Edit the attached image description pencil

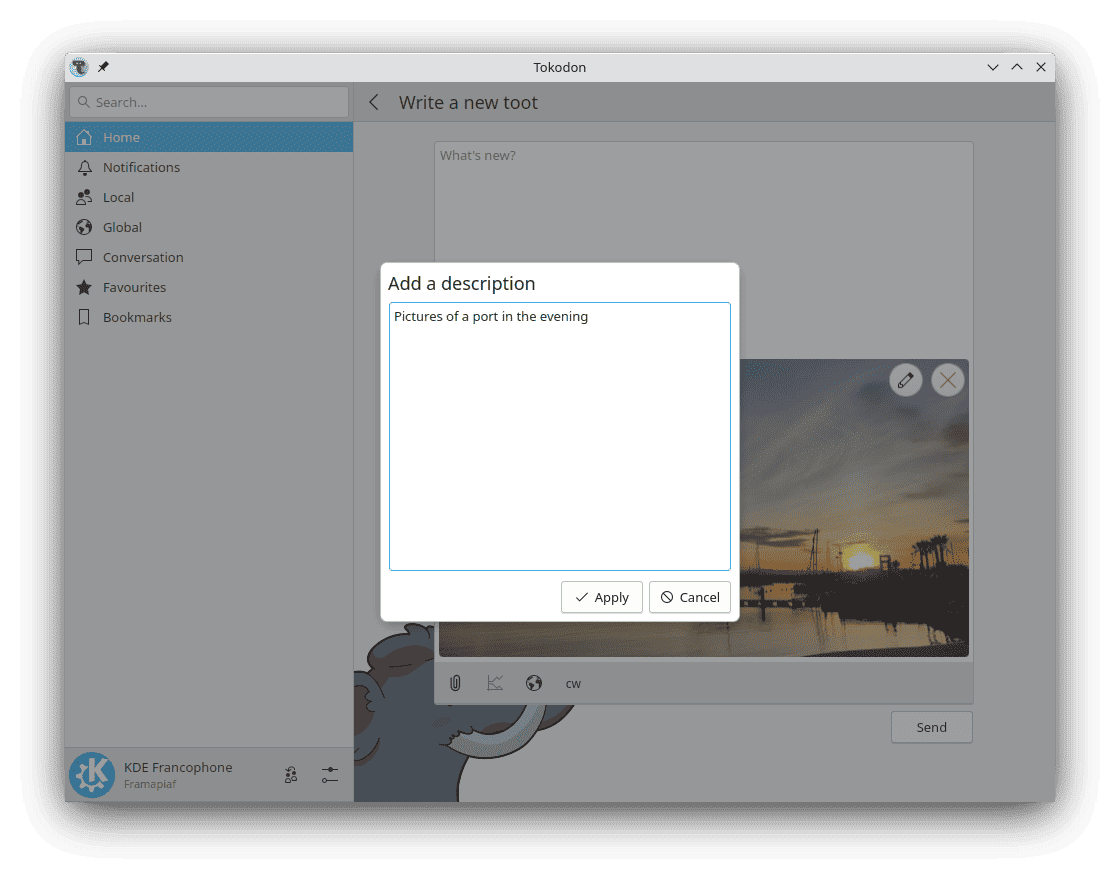click(x=905, y=380)
